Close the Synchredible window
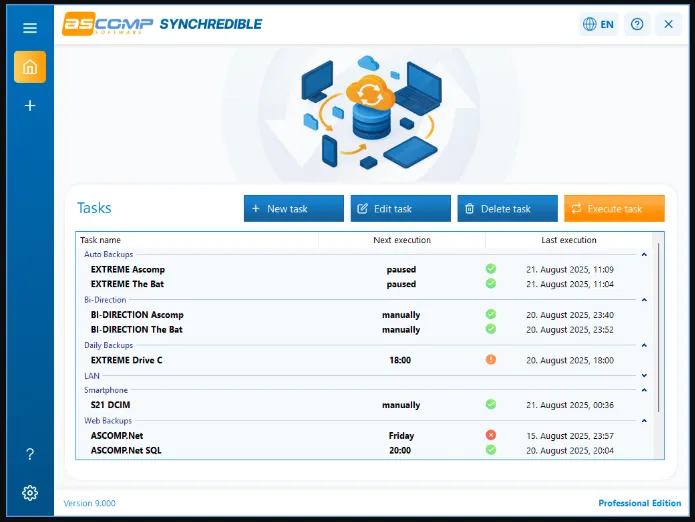Viewport: 695px width, 522px height. click(668, 24)
